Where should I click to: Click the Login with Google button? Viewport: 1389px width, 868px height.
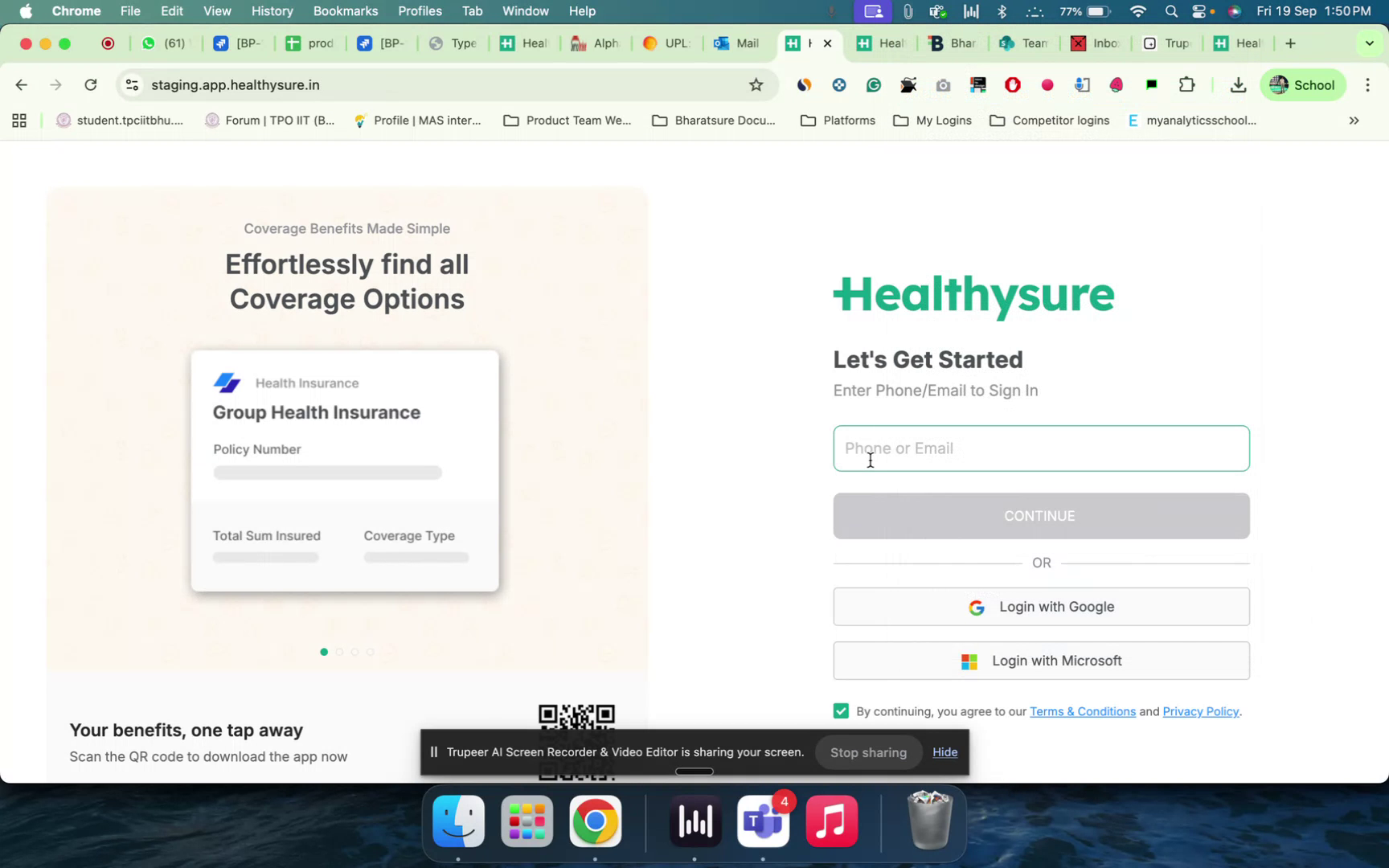coord(1041,607)
